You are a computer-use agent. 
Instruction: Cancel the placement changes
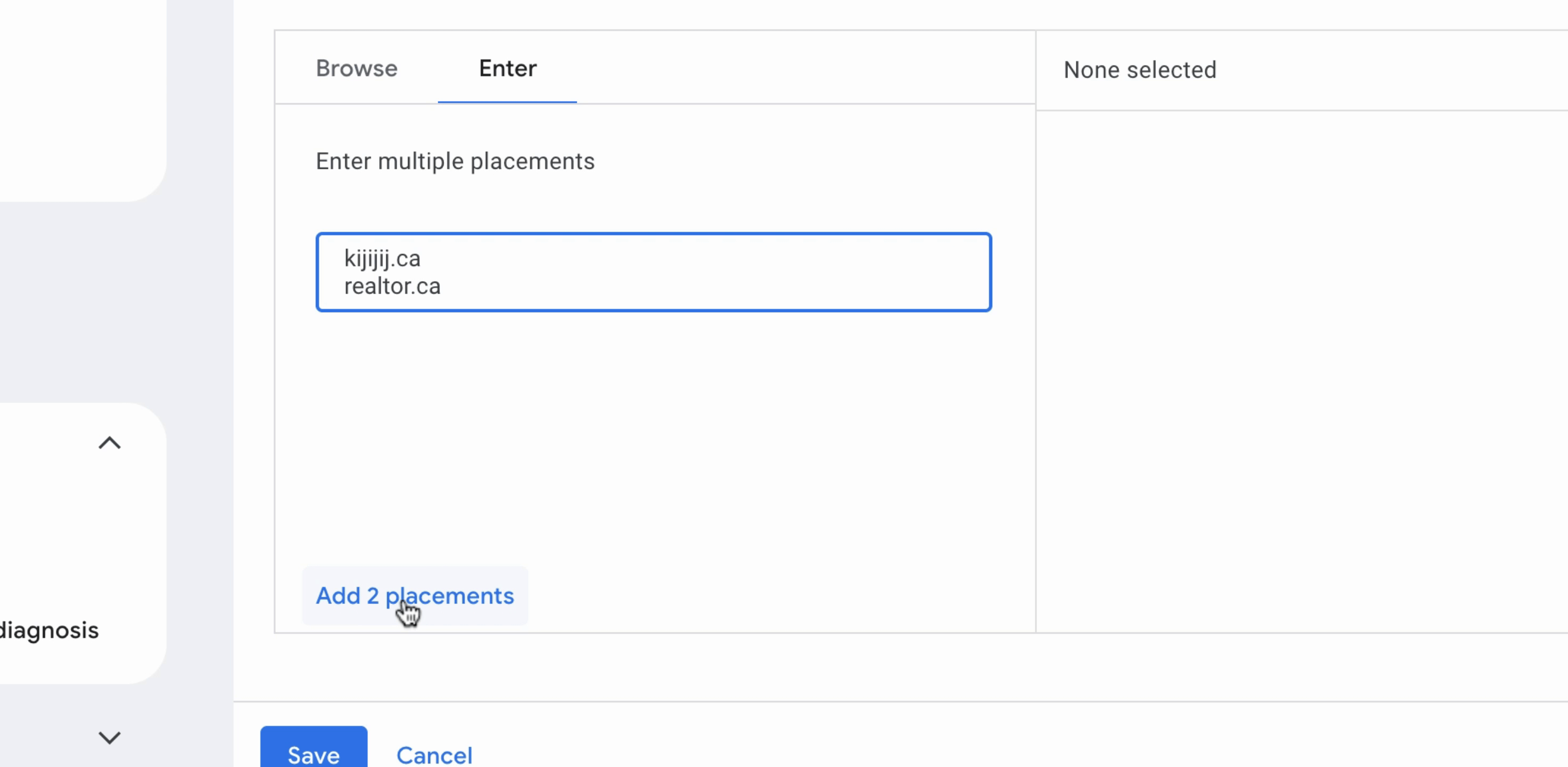pyautogui.click(x=434, y=755)
